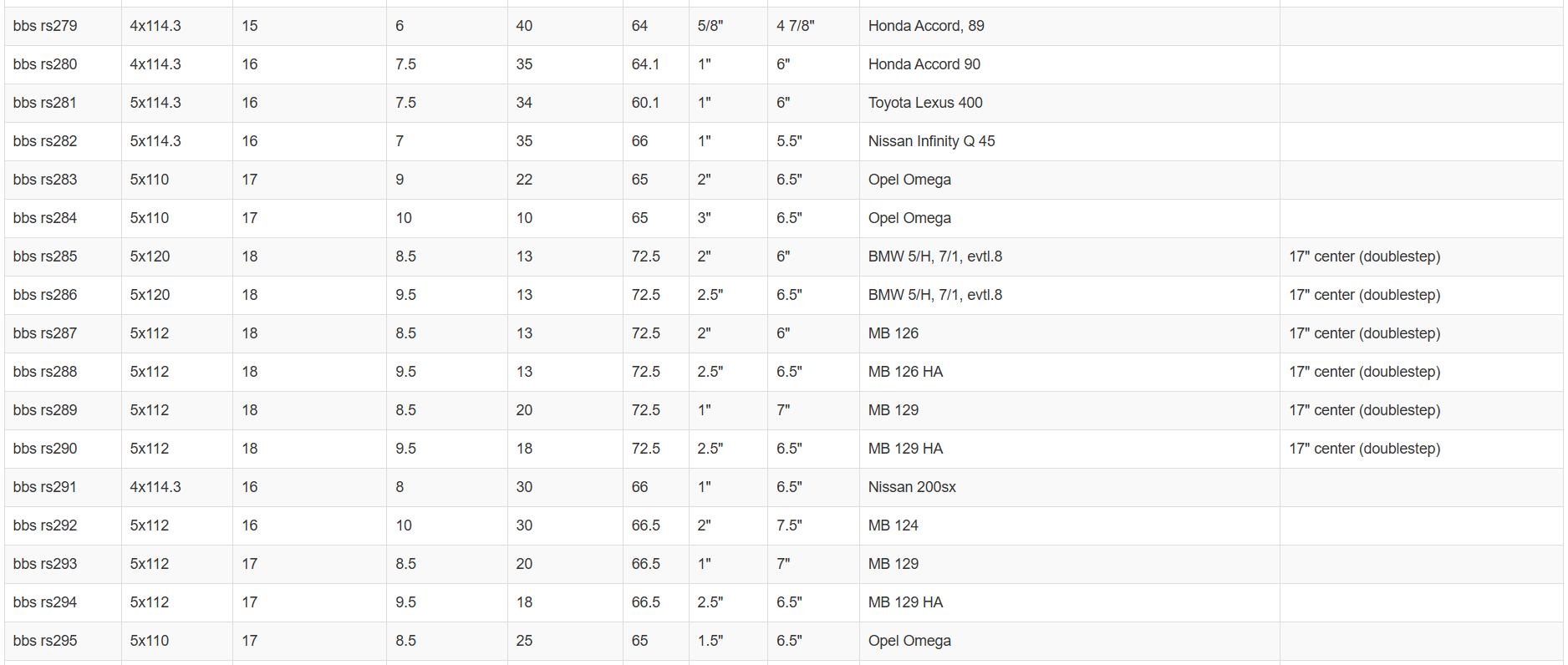The height and width of the screenshot is (665, 1568).
Task: Select the bbs rs294 cell
Action: 63,602
